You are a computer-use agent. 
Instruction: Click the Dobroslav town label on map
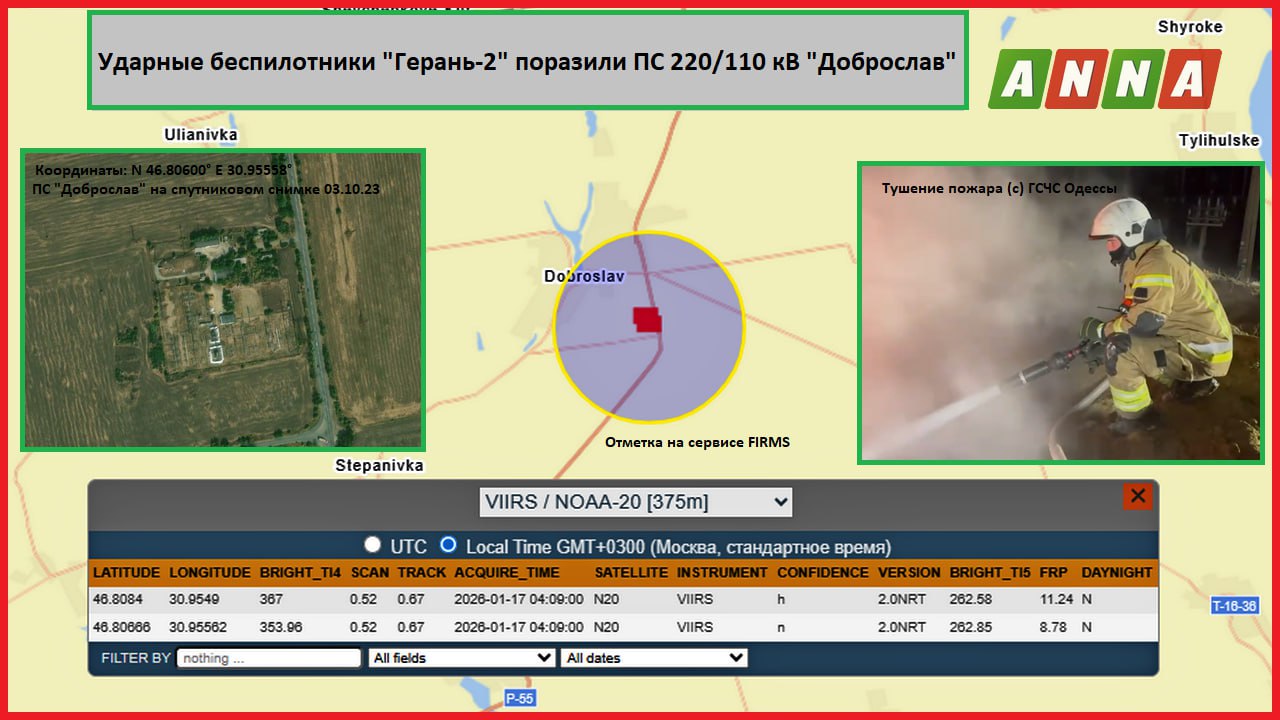coord(582,276)
